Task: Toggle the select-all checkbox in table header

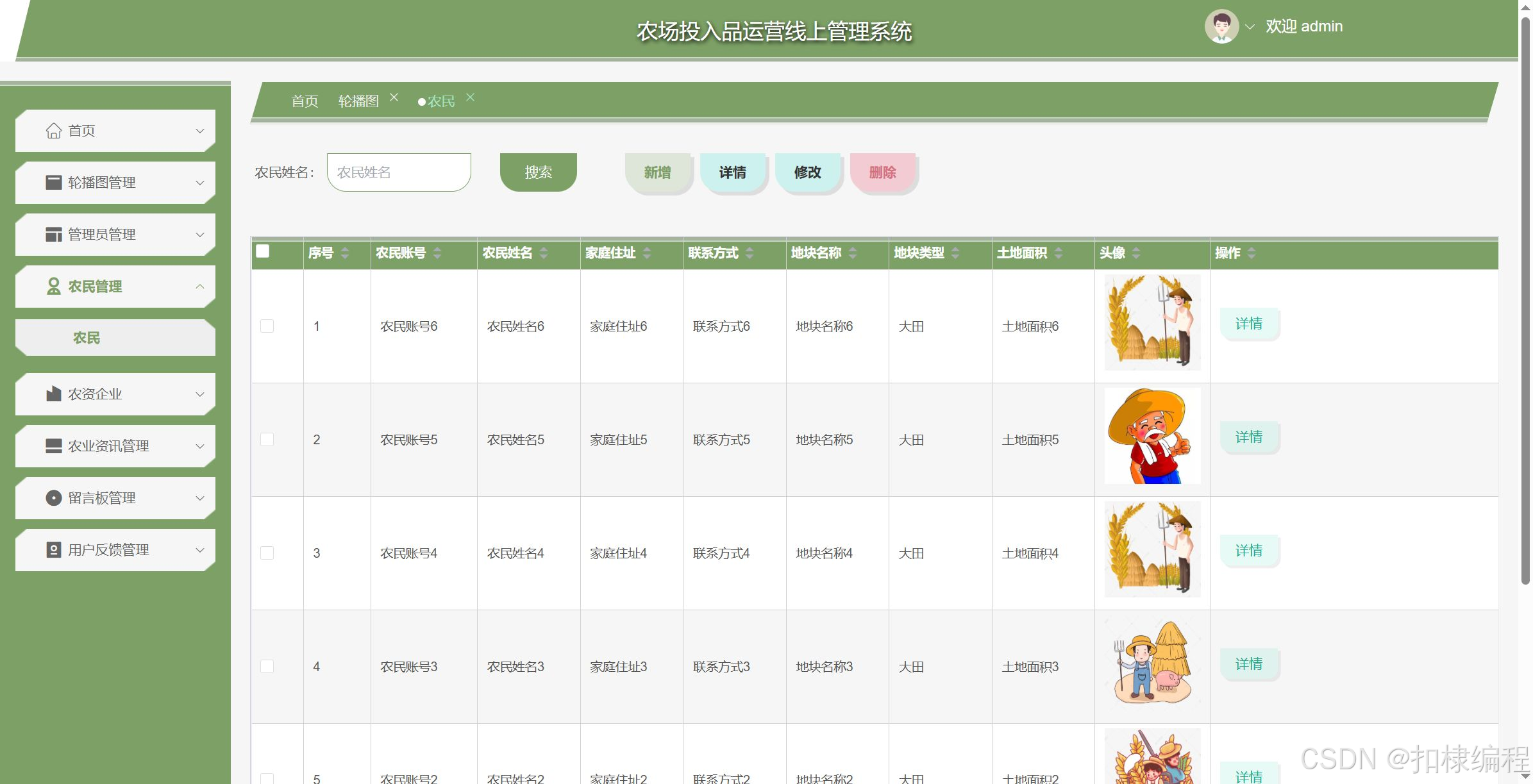Action: 263,251
